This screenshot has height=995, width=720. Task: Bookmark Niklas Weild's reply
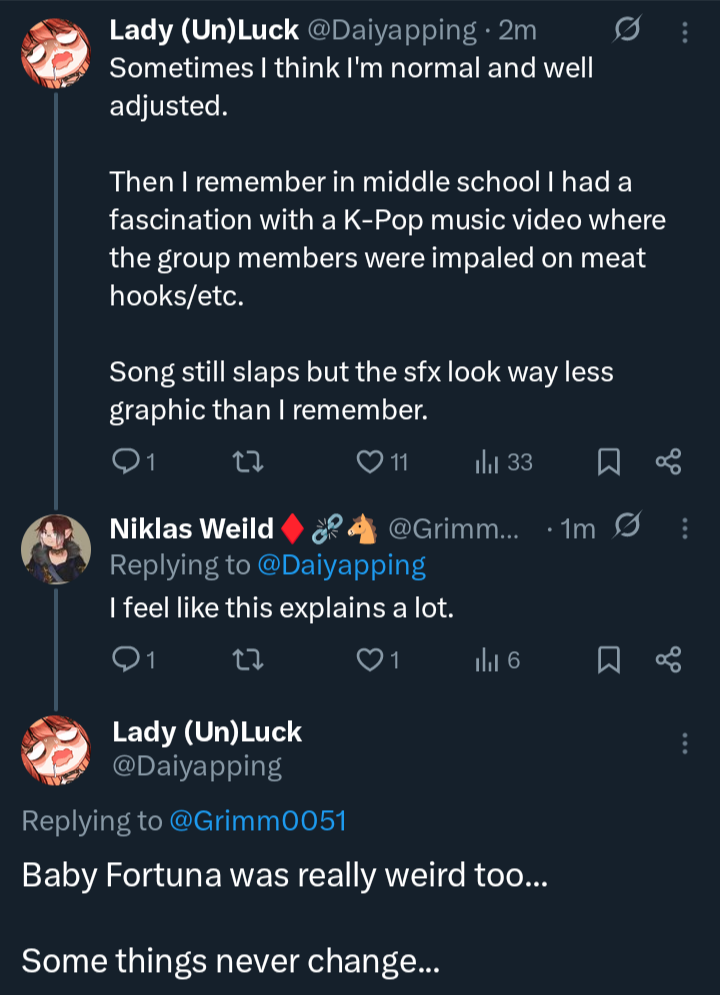coord(609,659)
